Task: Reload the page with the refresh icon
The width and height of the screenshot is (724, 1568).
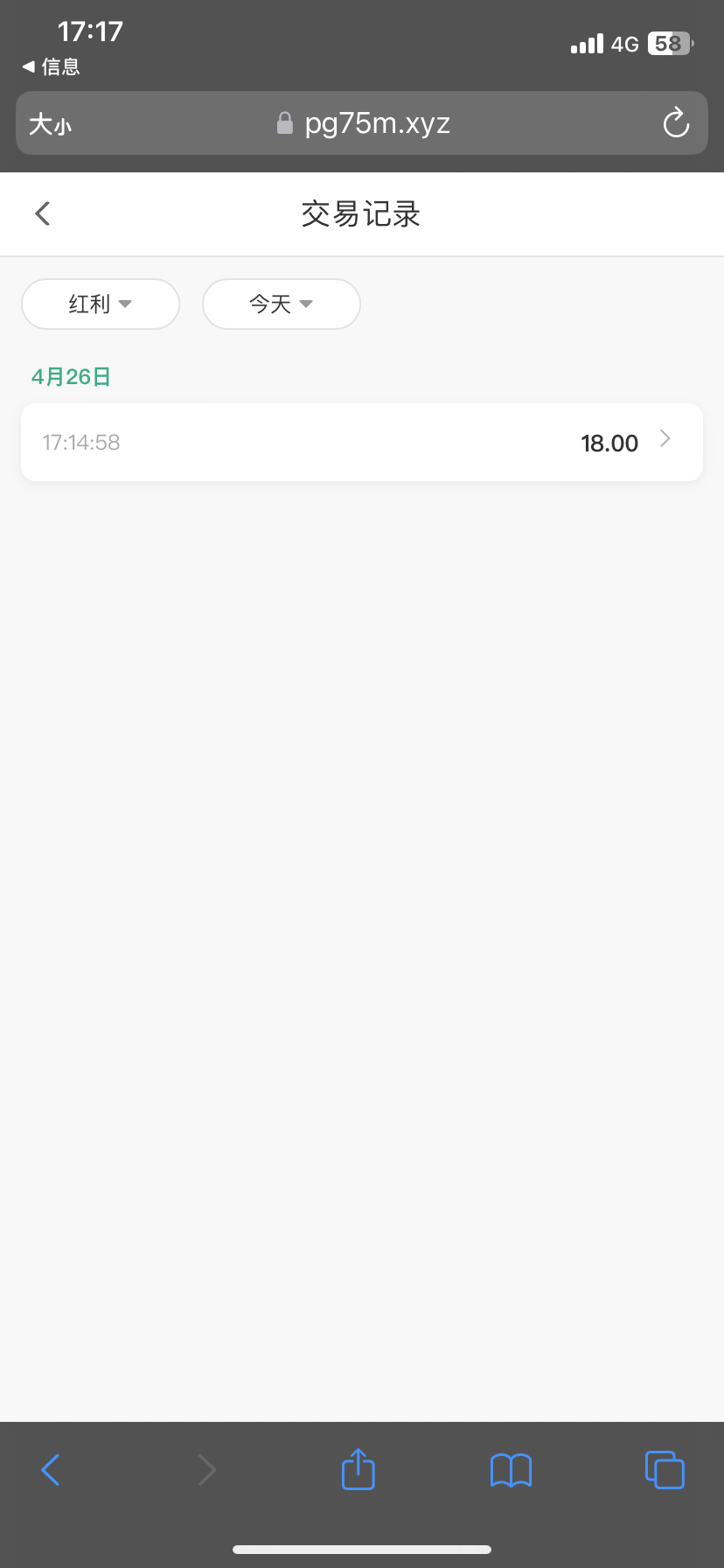Action: [676, 123]
